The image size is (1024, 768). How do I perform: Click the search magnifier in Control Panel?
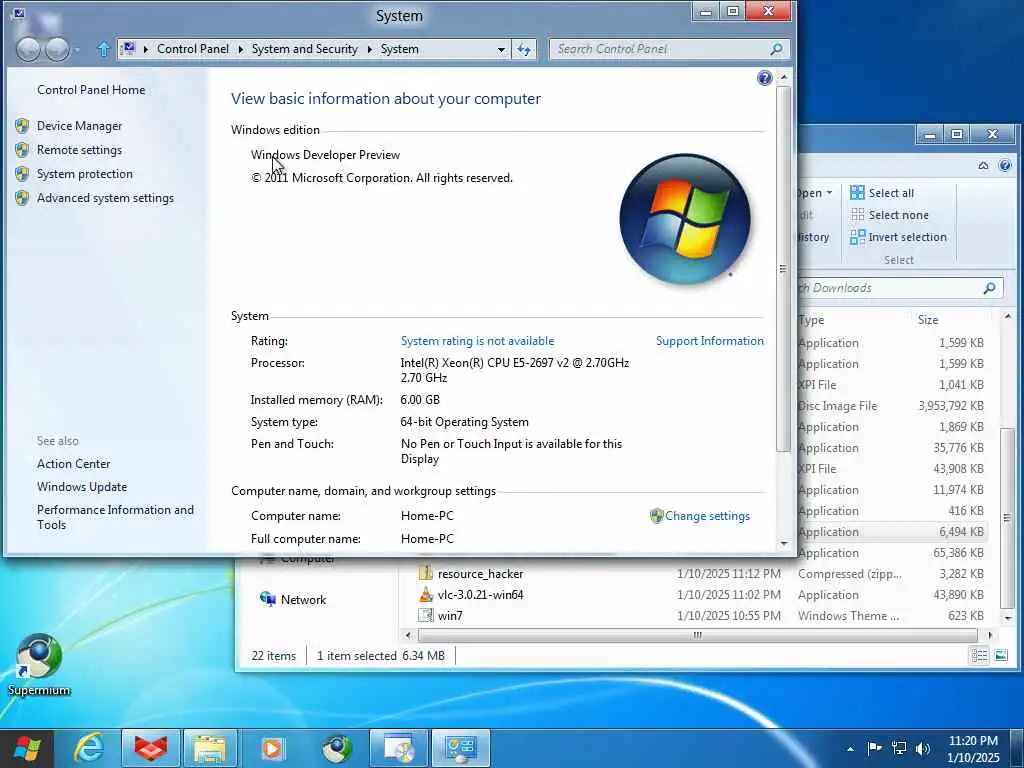(x=776, y=49)
